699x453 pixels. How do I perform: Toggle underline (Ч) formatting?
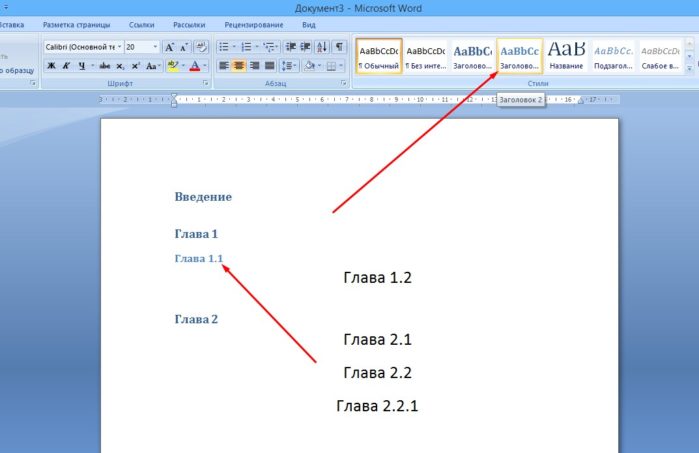[x=82, y=66]
